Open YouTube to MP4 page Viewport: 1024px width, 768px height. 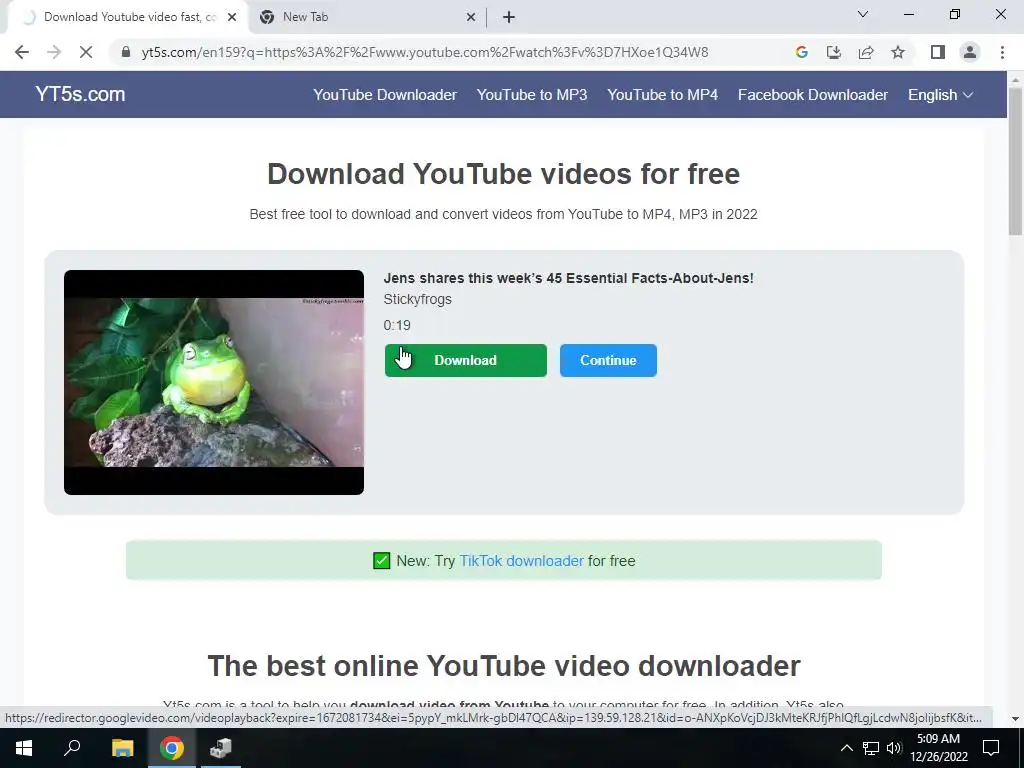[662, 95]
